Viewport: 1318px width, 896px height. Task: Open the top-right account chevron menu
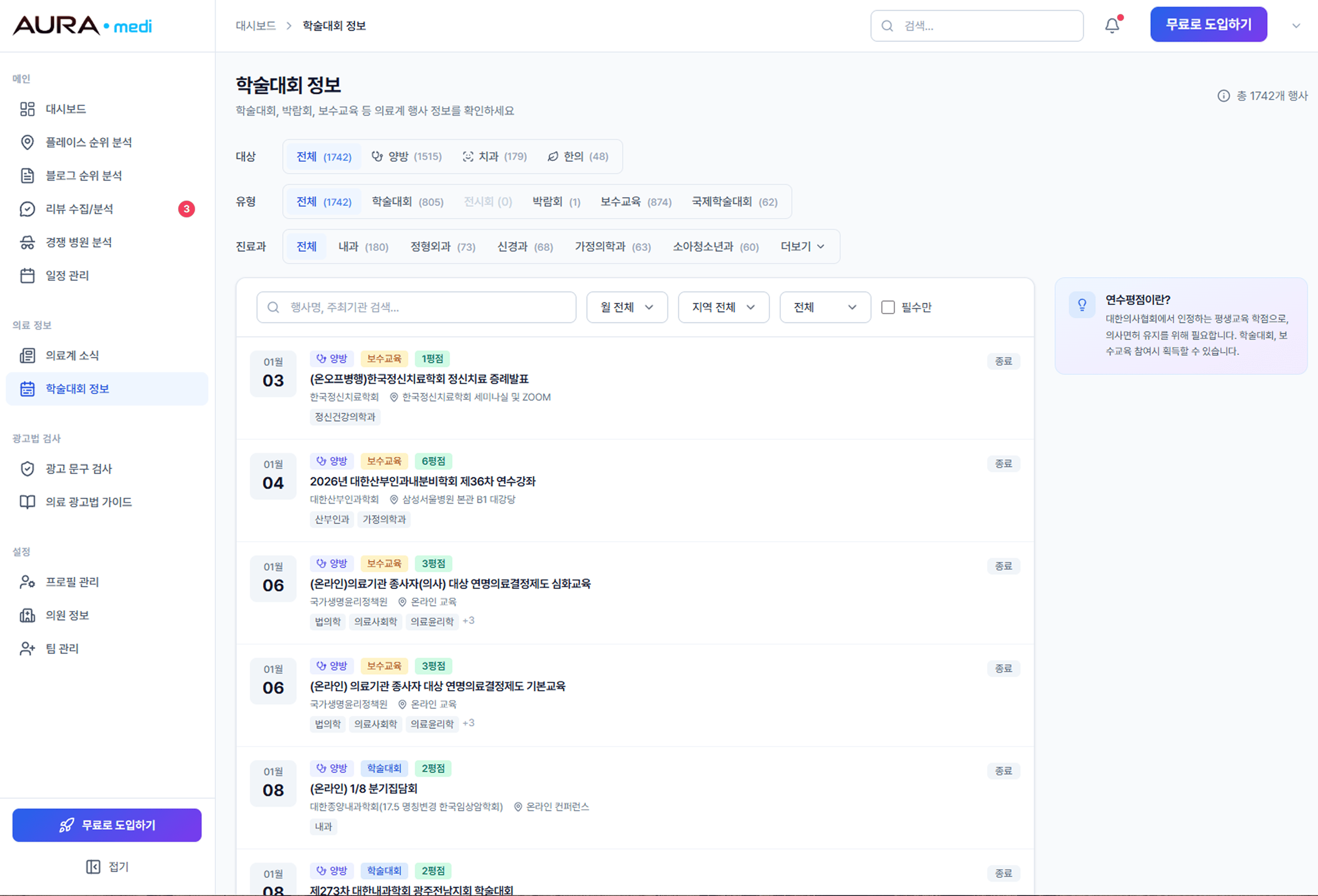(1296, 25)
